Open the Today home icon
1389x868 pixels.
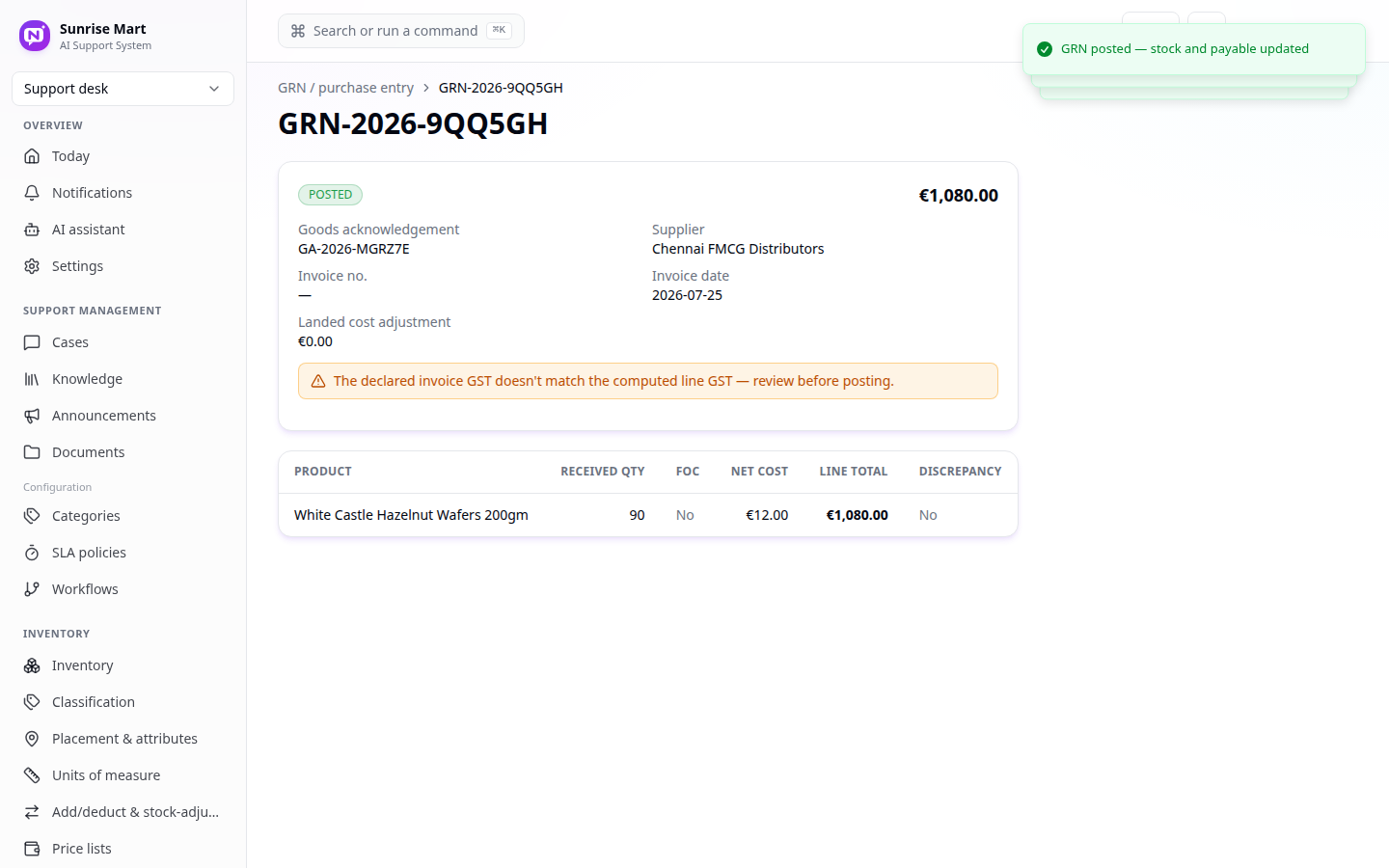click(x=32, y=156)
